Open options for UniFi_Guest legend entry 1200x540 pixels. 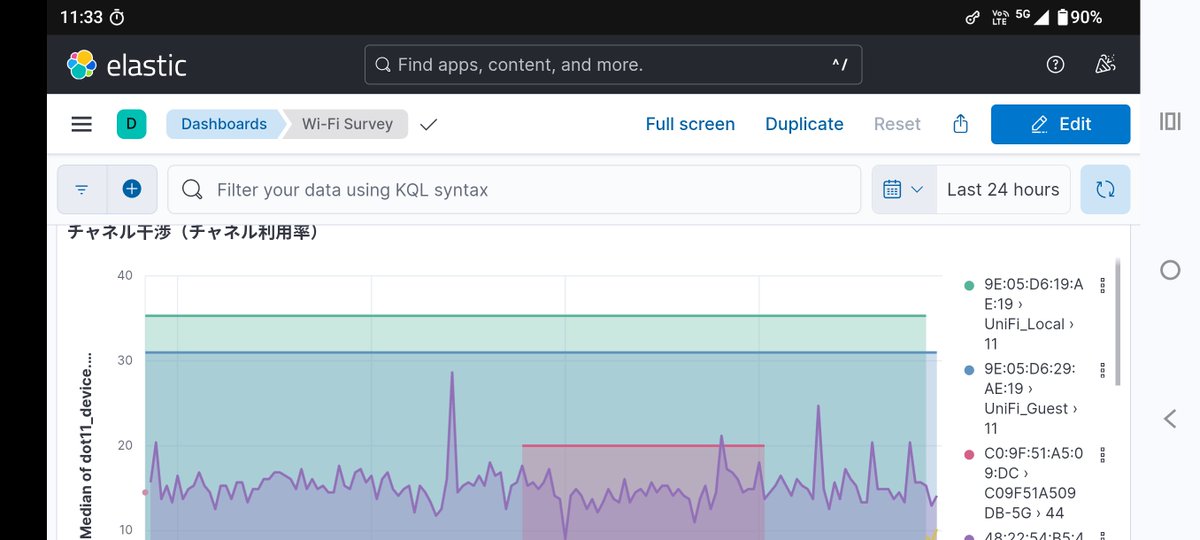click(x=1102, y=370)
